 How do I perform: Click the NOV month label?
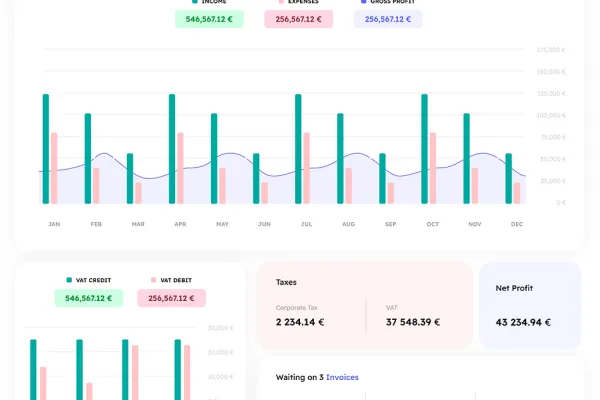click(x=475, y=224)
